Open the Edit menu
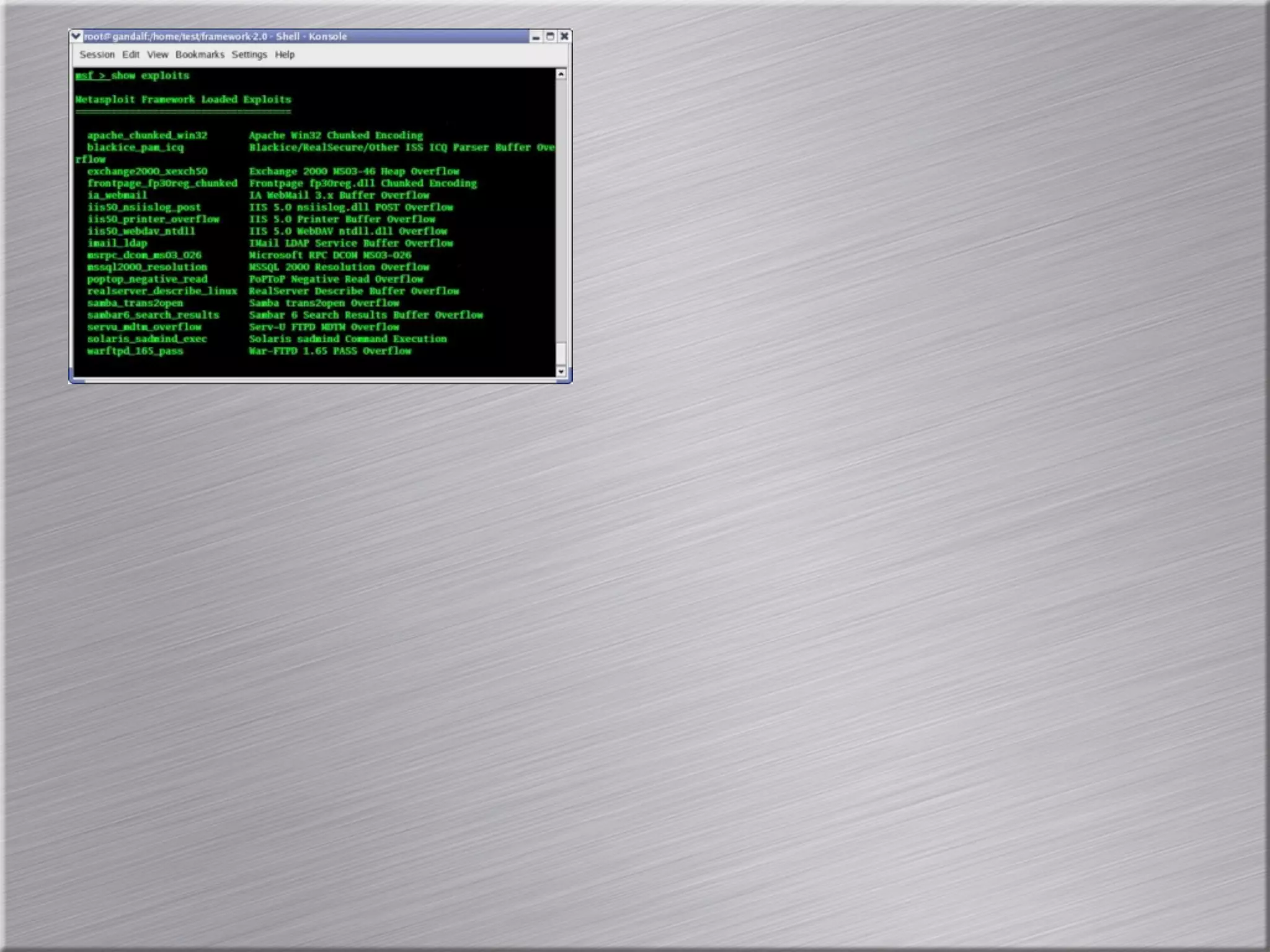1270x952 pixels. [130, 55]
